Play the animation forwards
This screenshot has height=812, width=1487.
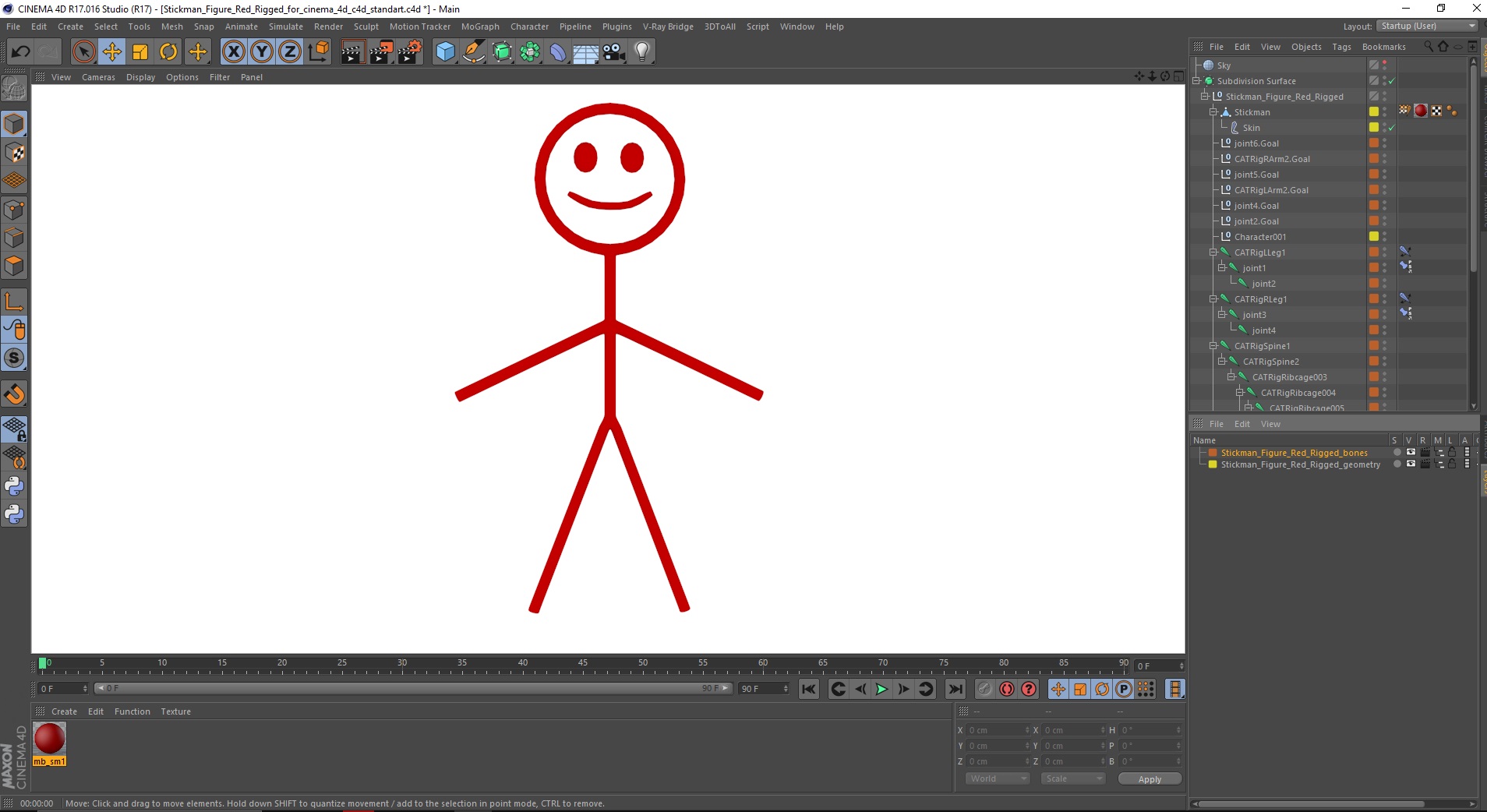(x=881, y=689)
